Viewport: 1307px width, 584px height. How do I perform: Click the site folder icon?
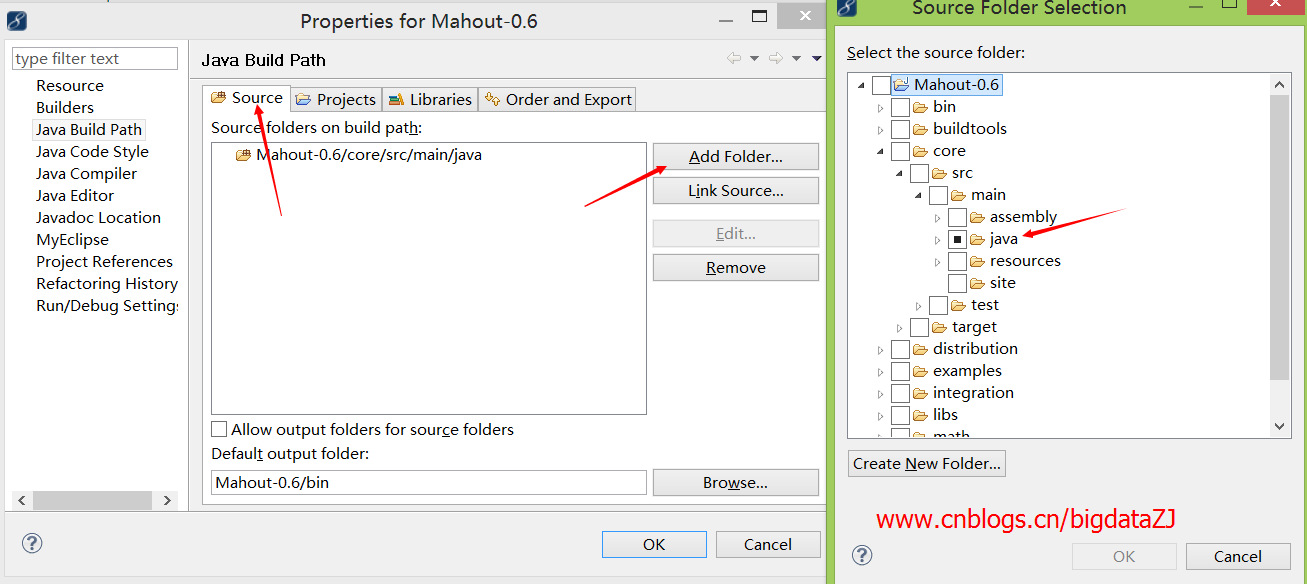point(977,283)
